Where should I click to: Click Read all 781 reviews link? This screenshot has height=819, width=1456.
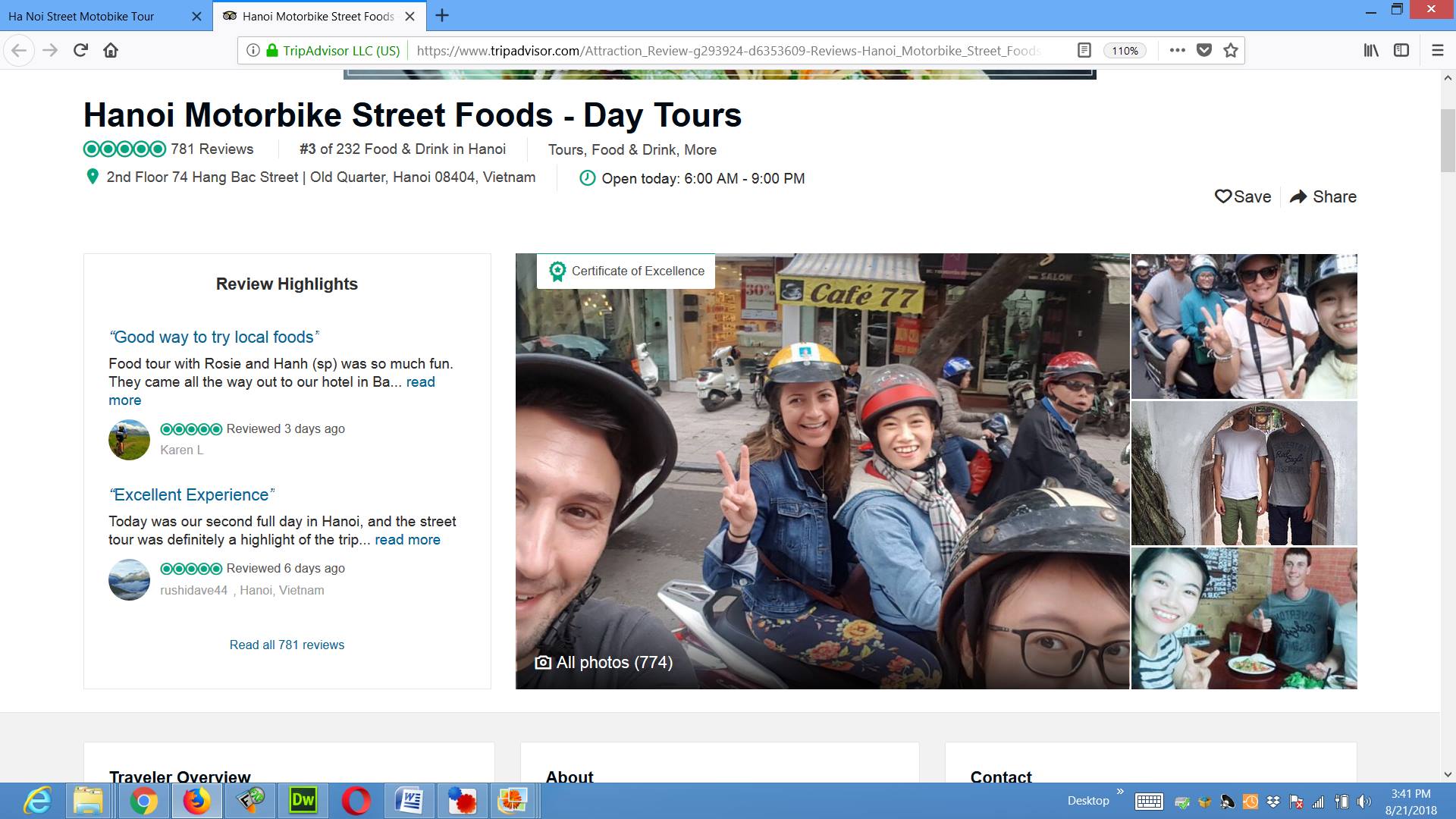(287, 645)
